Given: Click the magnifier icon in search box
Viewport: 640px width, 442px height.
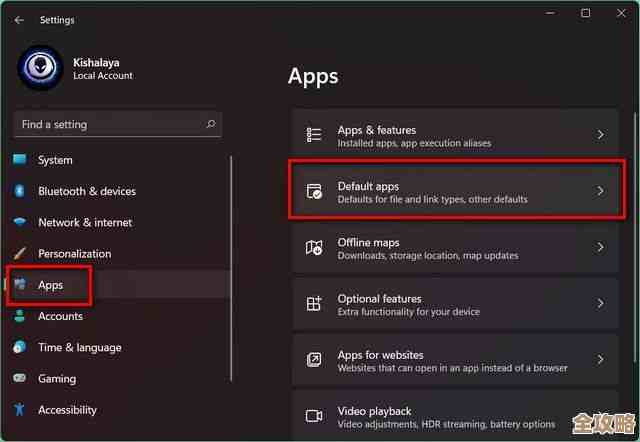Looking at the screenshot, I should tap(211, 124).
